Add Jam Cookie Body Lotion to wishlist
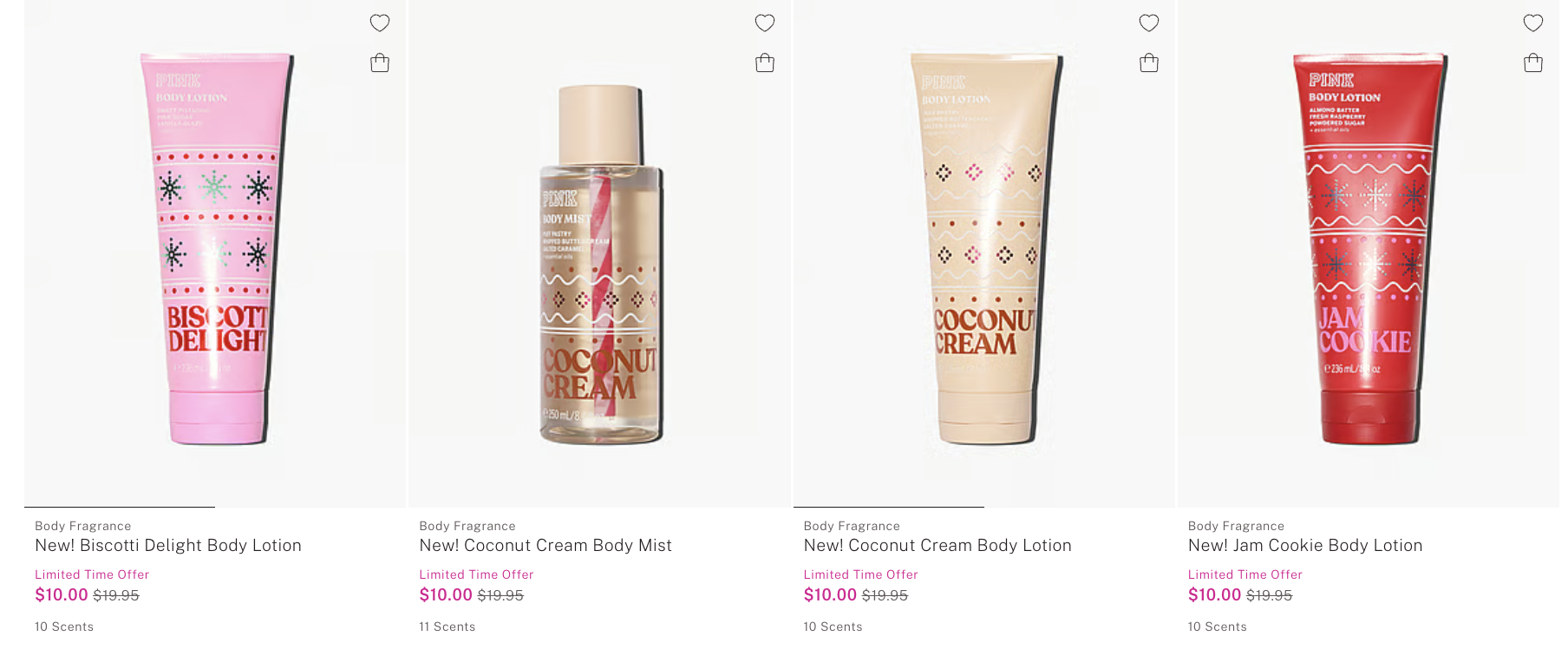Viewport: 1568px width, 656px height. tap(1532, 23)
